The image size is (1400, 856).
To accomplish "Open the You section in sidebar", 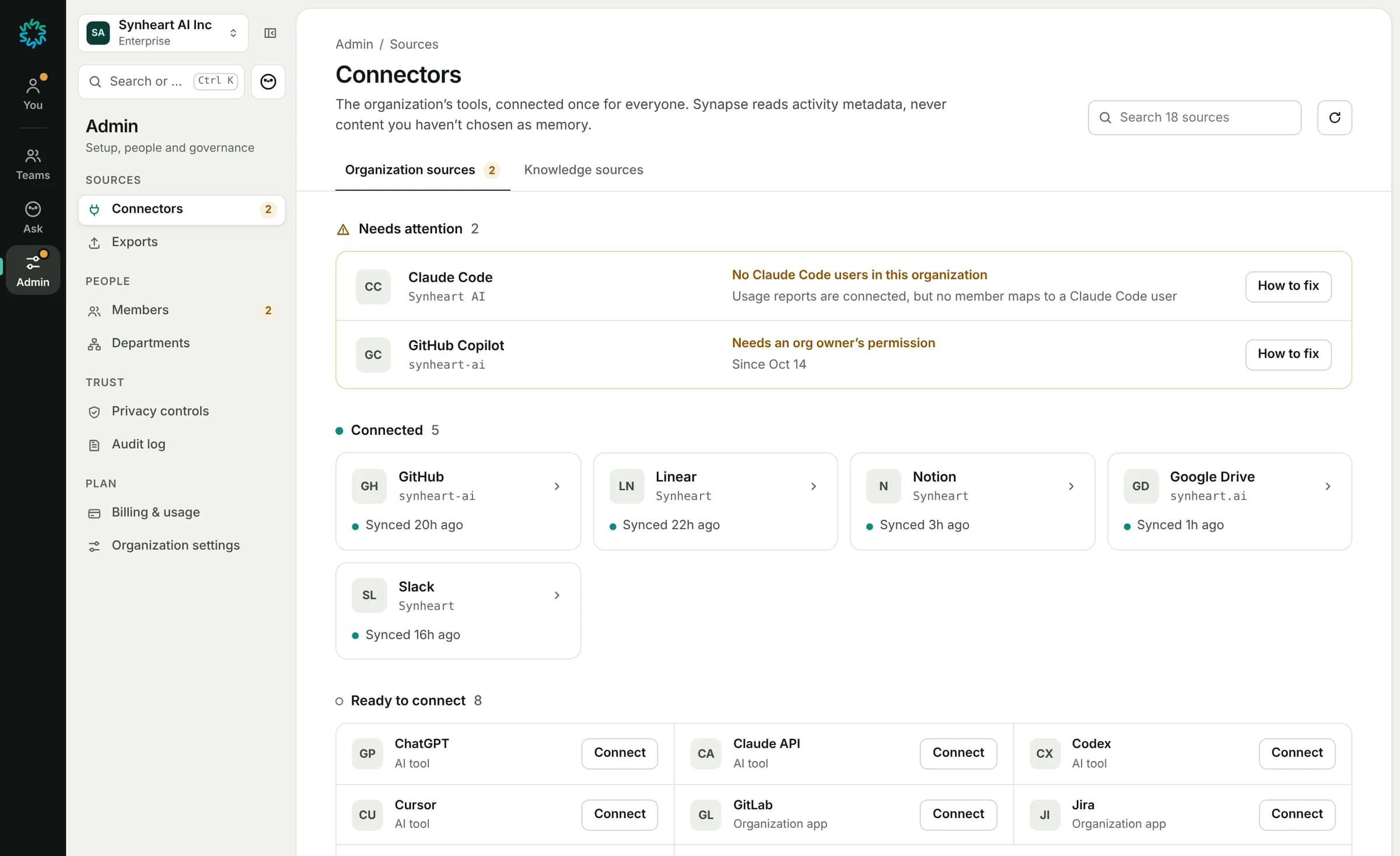I will (x=33, y=93).
